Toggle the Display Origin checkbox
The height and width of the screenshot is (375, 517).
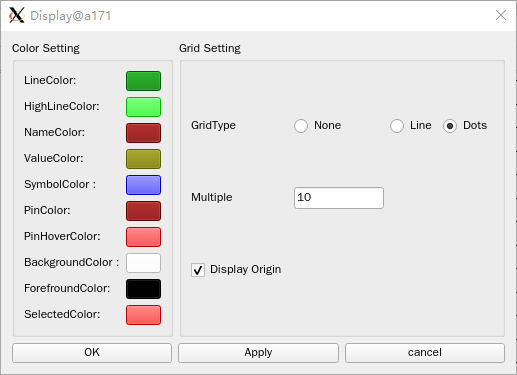click(198, 270)
